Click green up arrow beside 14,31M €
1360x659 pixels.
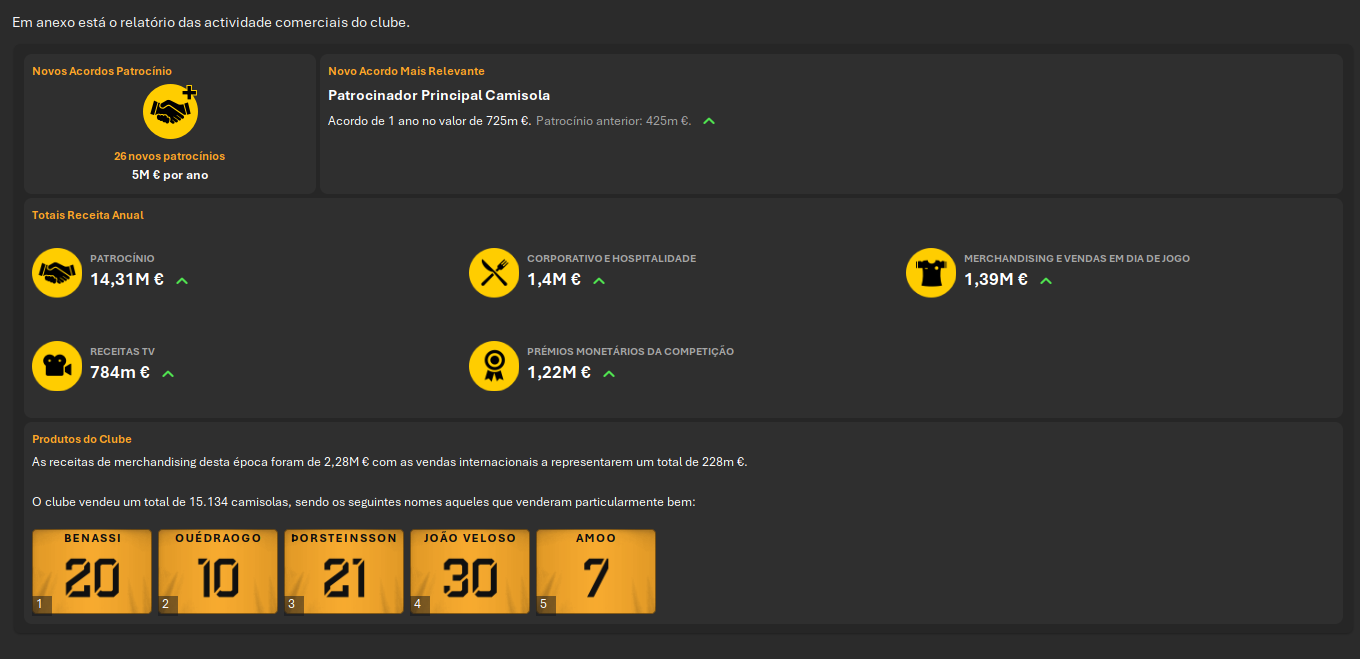click(182, 281)
